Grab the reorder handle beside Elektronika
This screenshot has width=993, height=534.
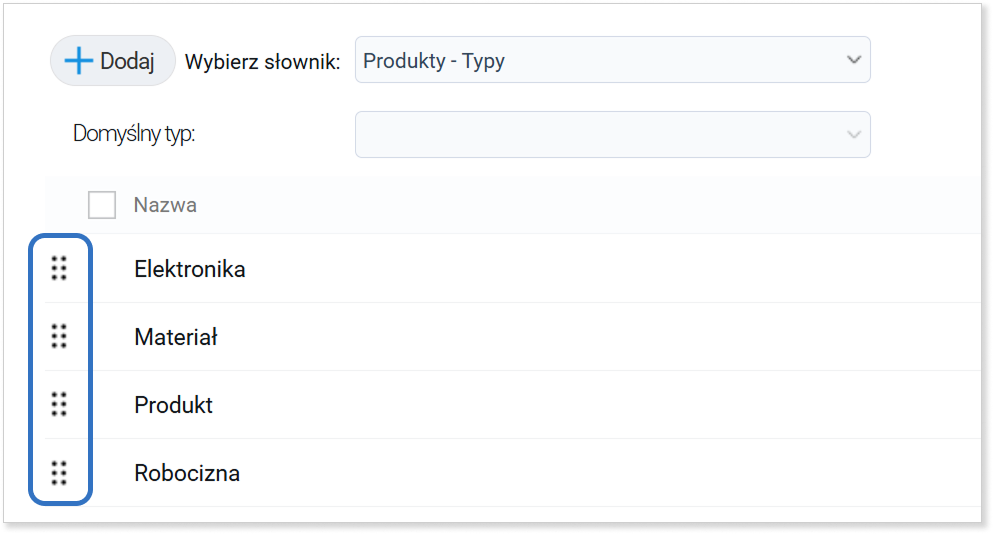[59, 269]
